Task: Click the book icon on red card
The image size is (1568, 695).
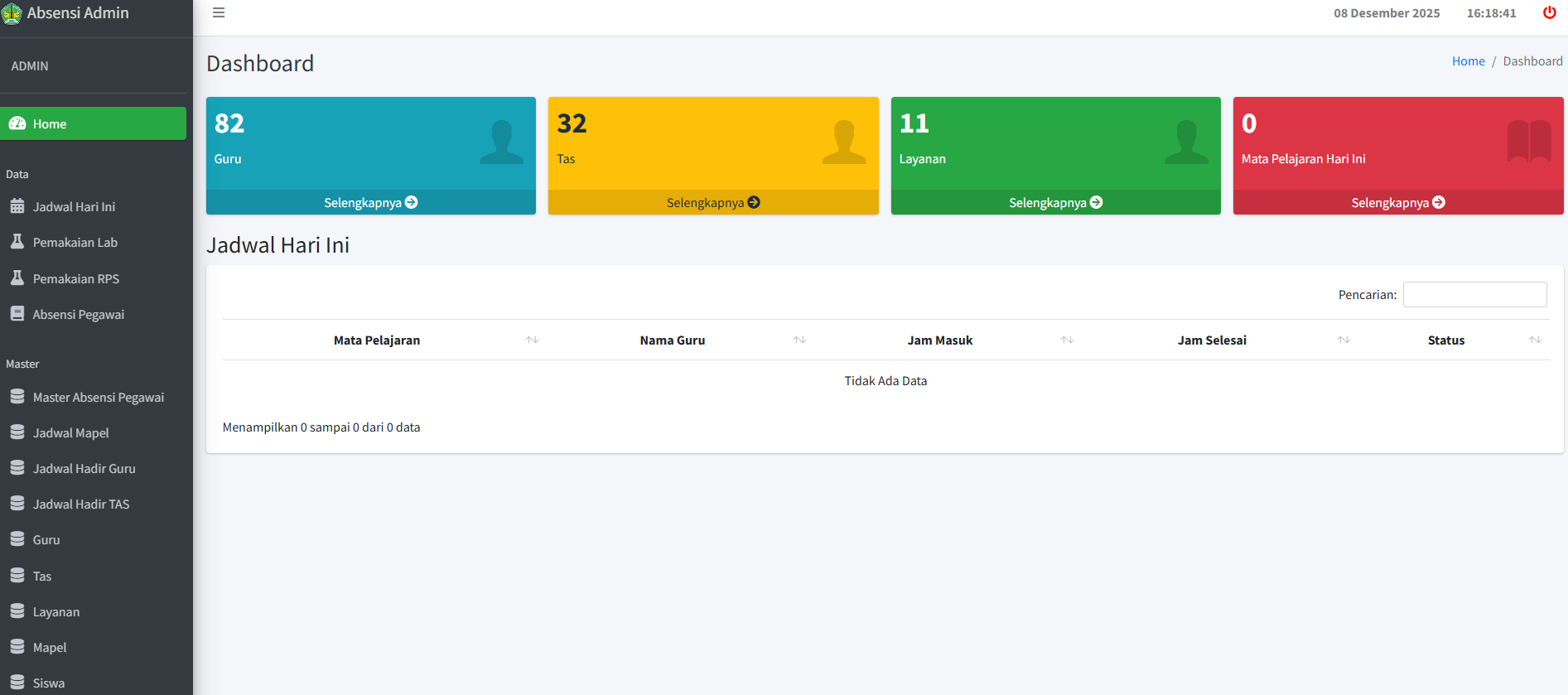Action: [1528, 142]
